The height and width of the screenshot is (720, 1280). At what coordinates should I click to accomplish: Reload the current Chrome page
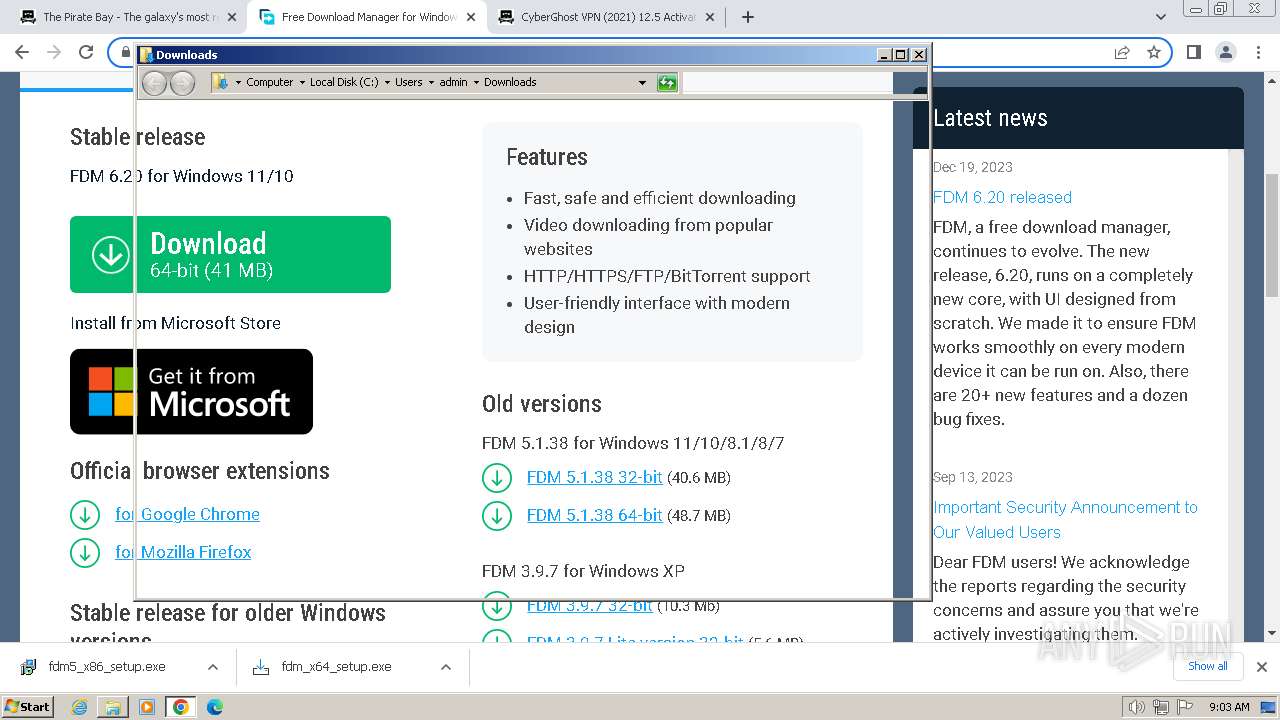point(86,52)
